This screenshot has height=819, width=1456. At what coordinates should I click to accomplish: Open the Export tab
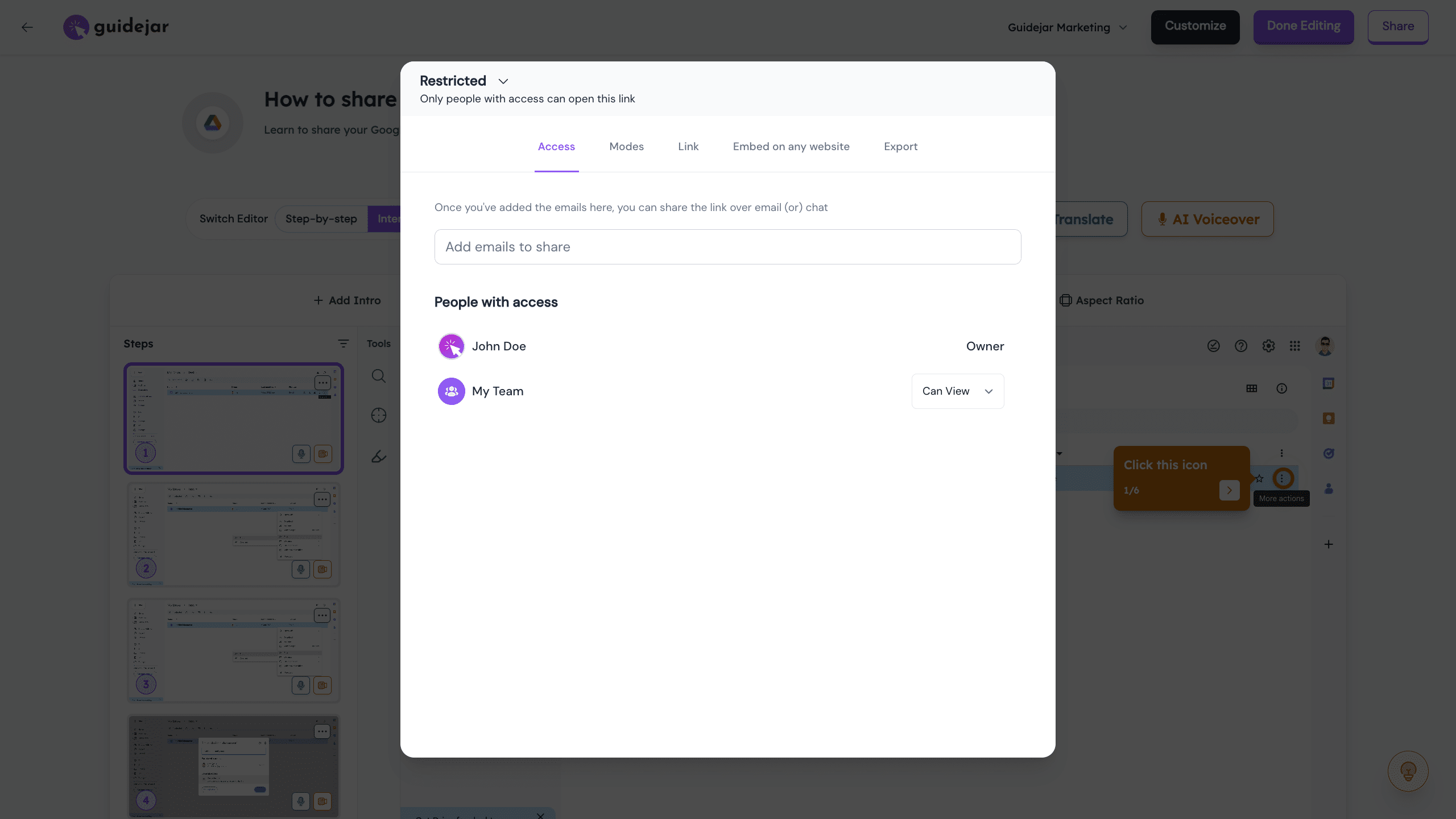point(900,146)
